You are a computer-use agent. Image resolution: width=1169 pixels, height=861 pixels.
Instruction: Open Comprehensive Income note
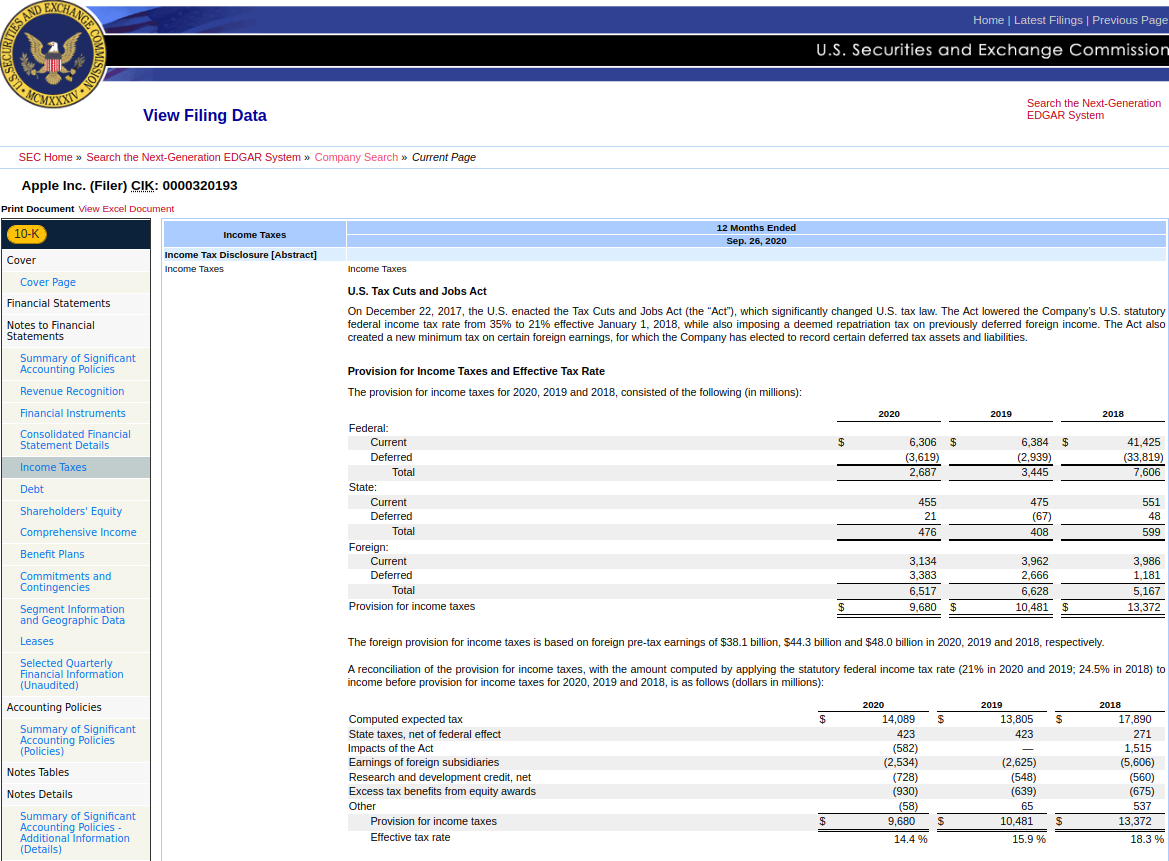(78, 532)
